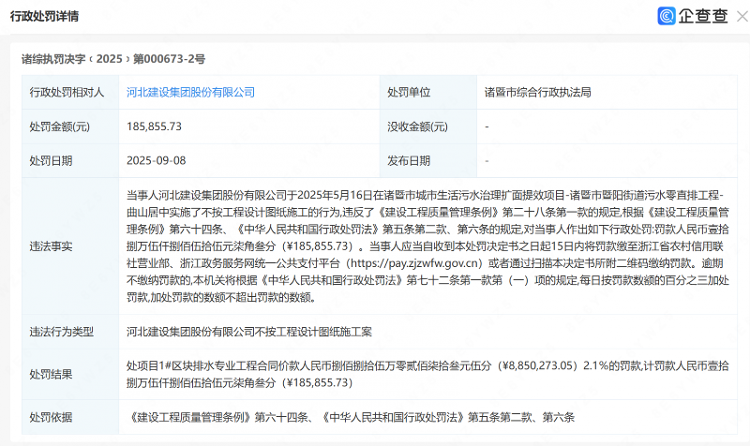Select 河北建设集团股份有限公司不按工程设计图纸施工案 text

249,332
